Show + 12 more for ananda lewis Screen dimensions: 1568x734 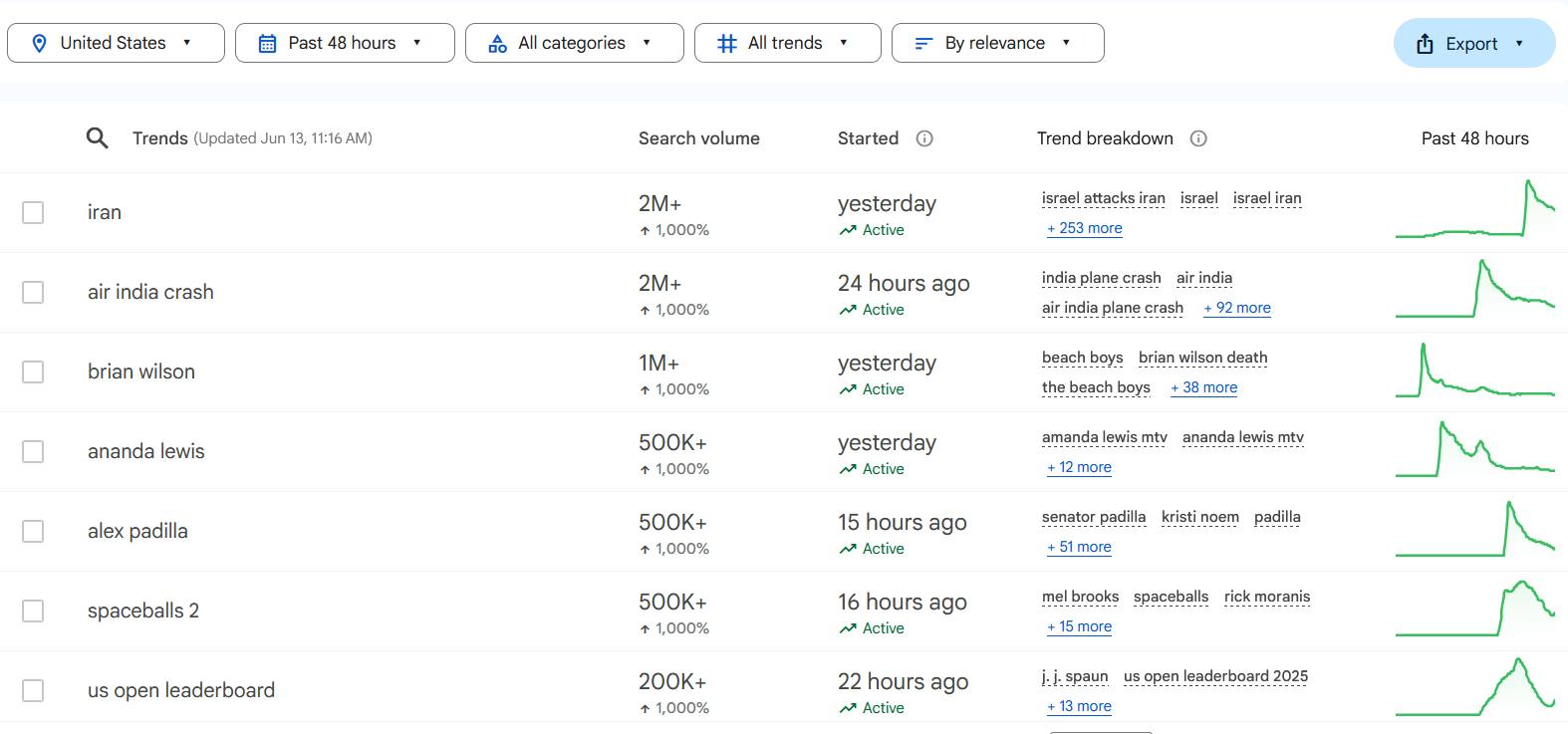pyautogui.click(x=1079, y=467)
